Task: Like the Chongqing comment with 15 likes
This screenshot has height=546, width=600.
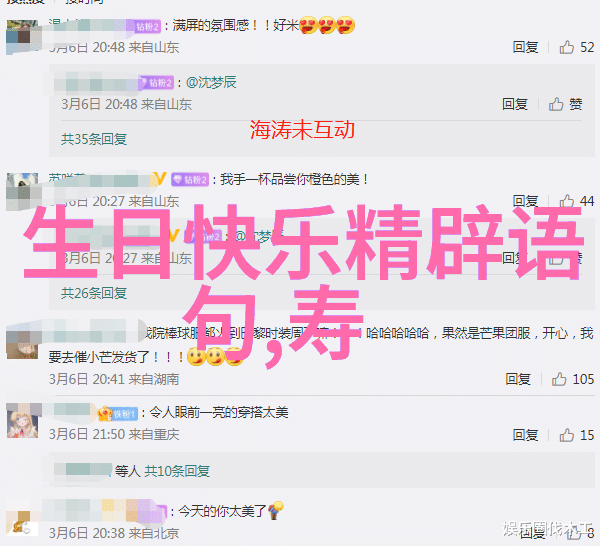Action: tap(566, 435)
